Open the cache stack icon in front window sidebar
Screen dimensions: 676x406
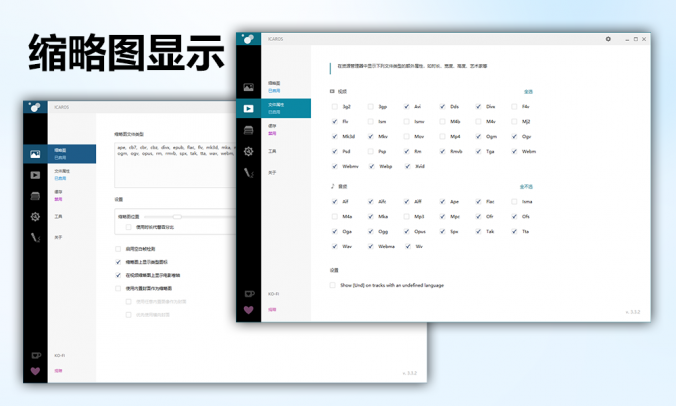(x=248, y=130)
